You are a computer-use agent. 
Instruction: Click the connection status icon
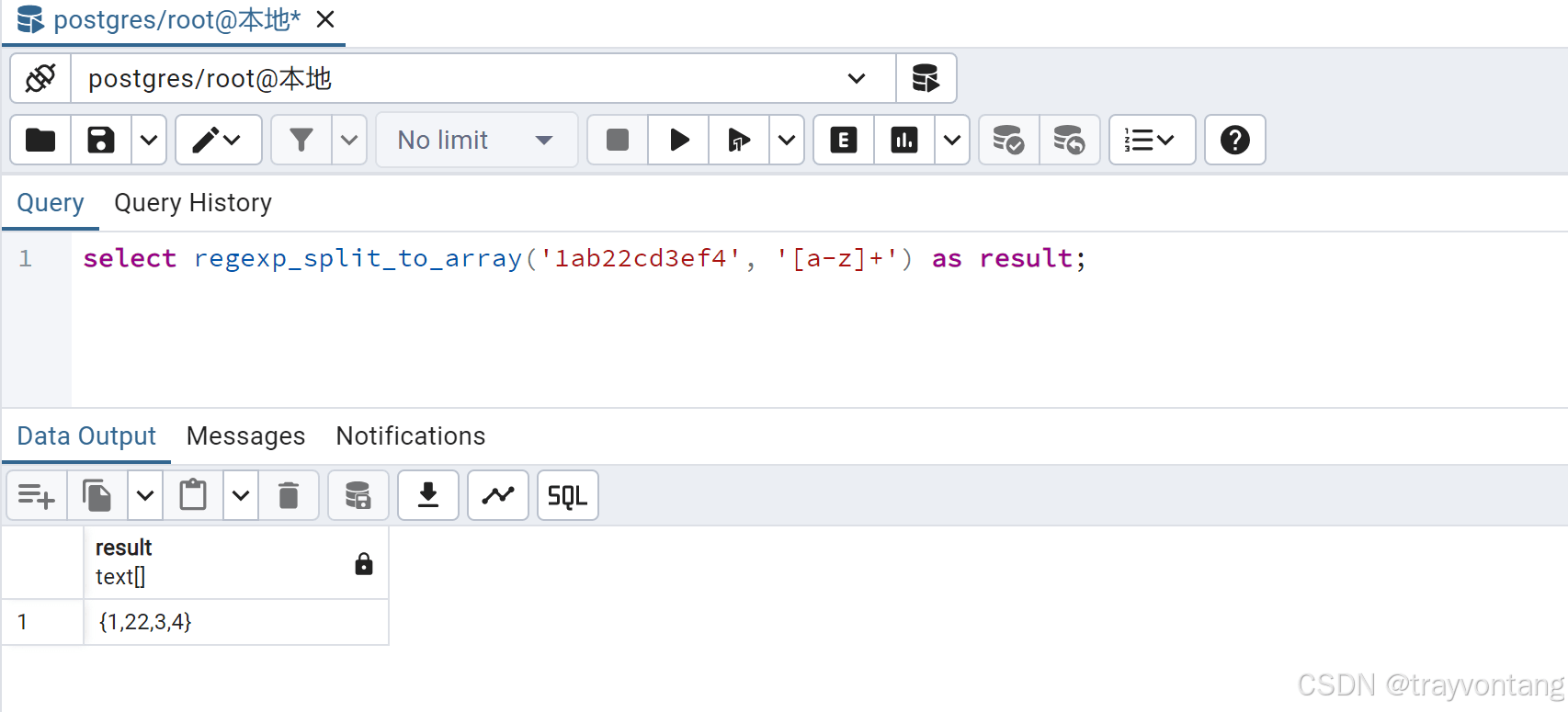tap(40, 78)
